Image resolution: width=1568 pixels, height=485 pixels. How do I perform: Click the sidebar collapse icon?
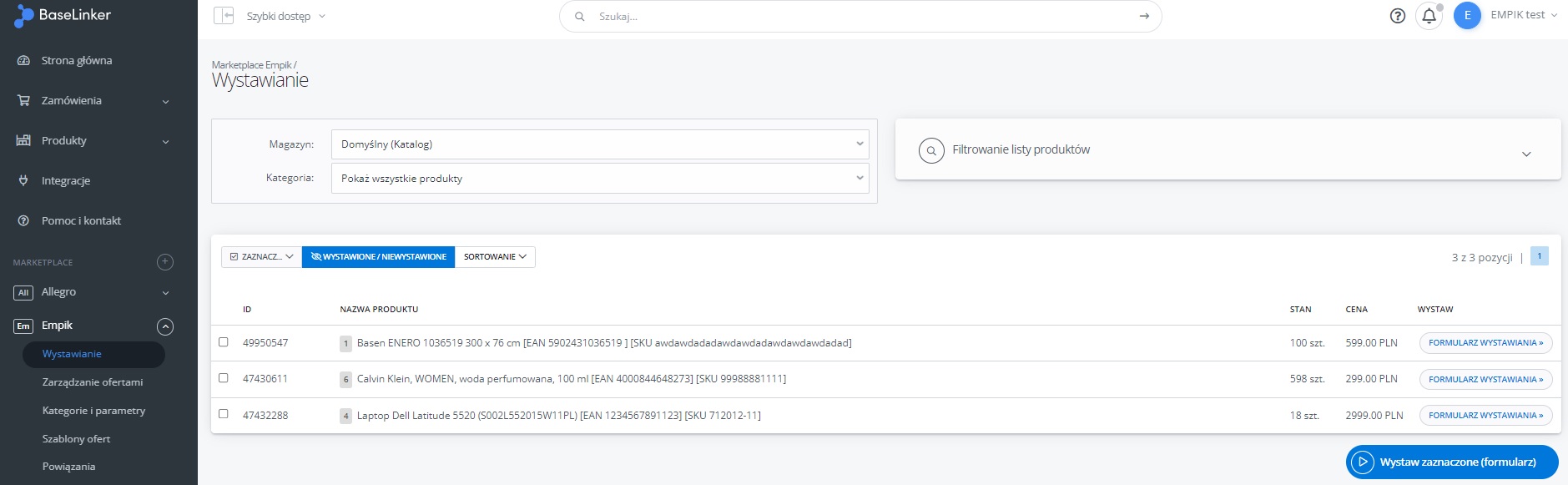(x=223, y=16)
